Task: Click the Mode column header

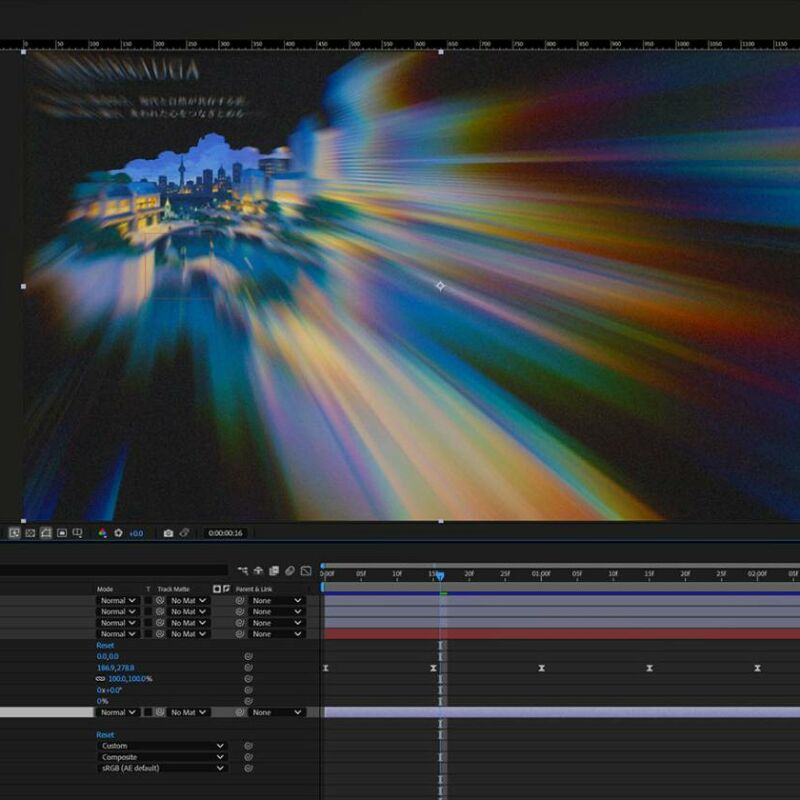Action: coord(105,589)
